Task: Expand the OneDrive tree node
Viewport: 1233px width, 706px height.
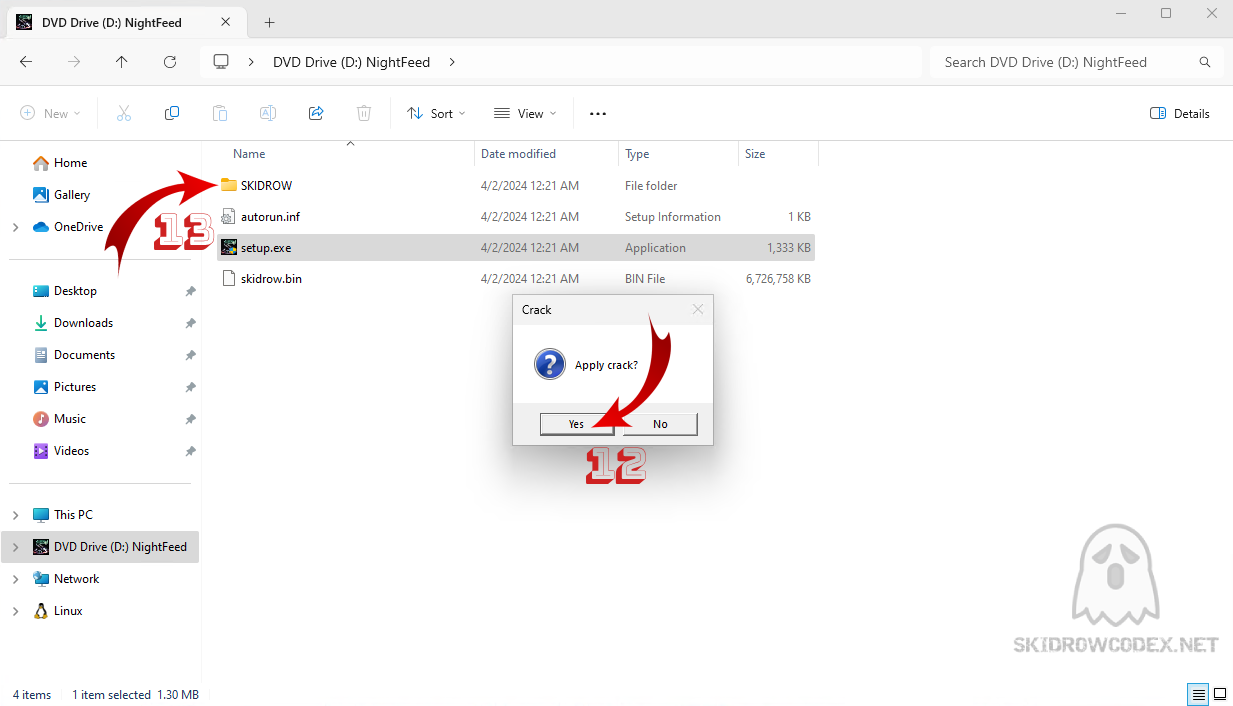Action: coord(15,227)
